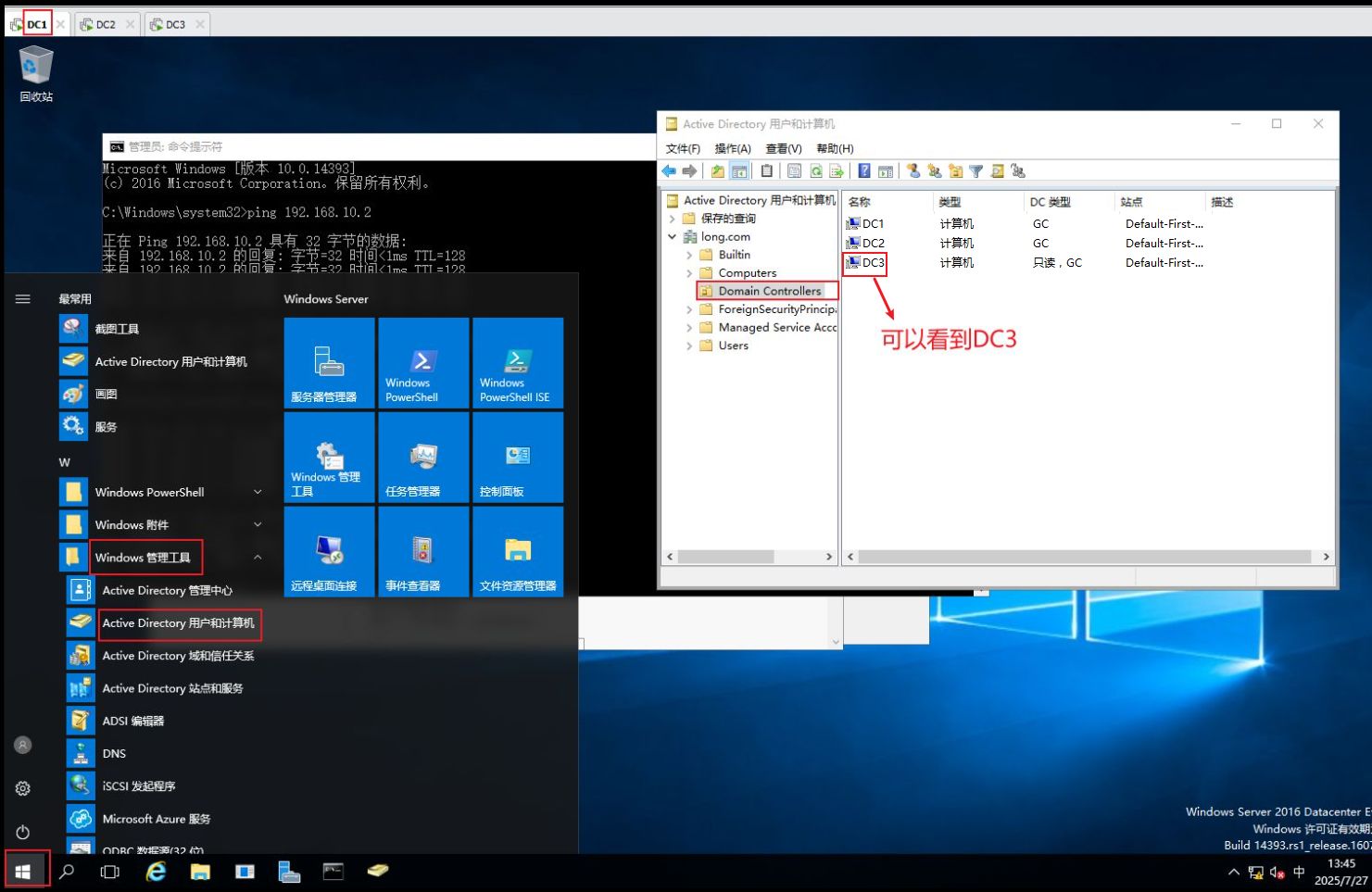
Task: Open 回收站 on the desktop
Action: [x=36, y=74]
